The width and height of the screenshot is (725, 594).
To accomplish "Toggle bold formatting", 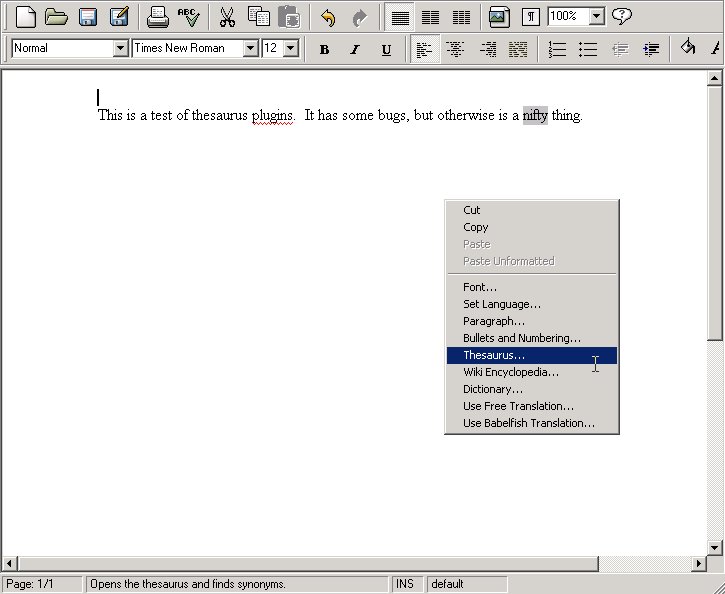I will tap(324, 49).
